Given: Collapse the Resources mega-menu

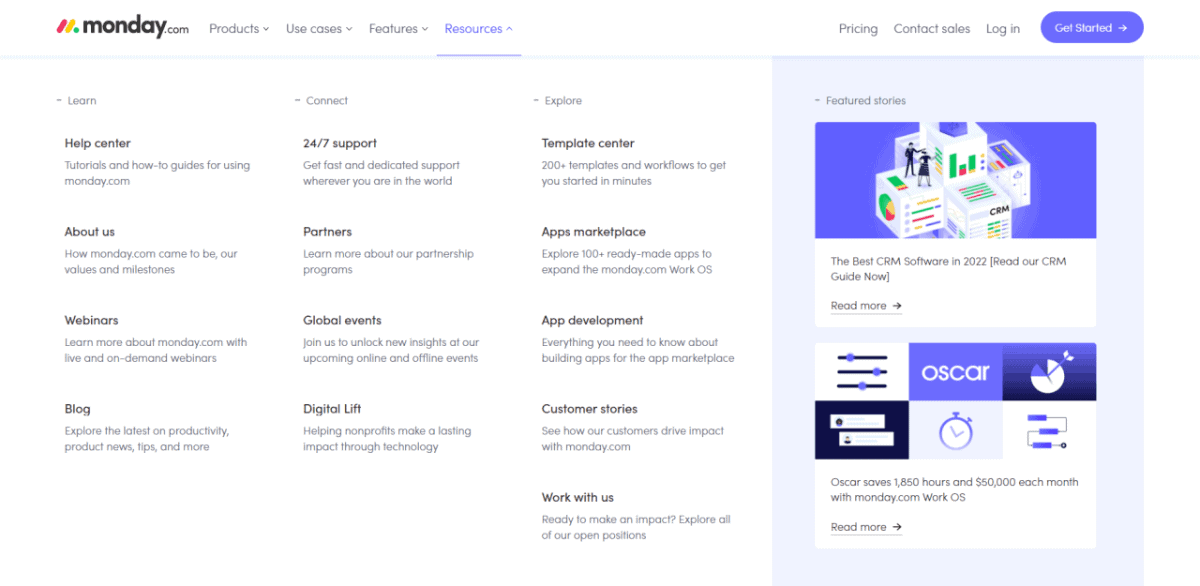Looking at the screenshot, I should [478, 28].
